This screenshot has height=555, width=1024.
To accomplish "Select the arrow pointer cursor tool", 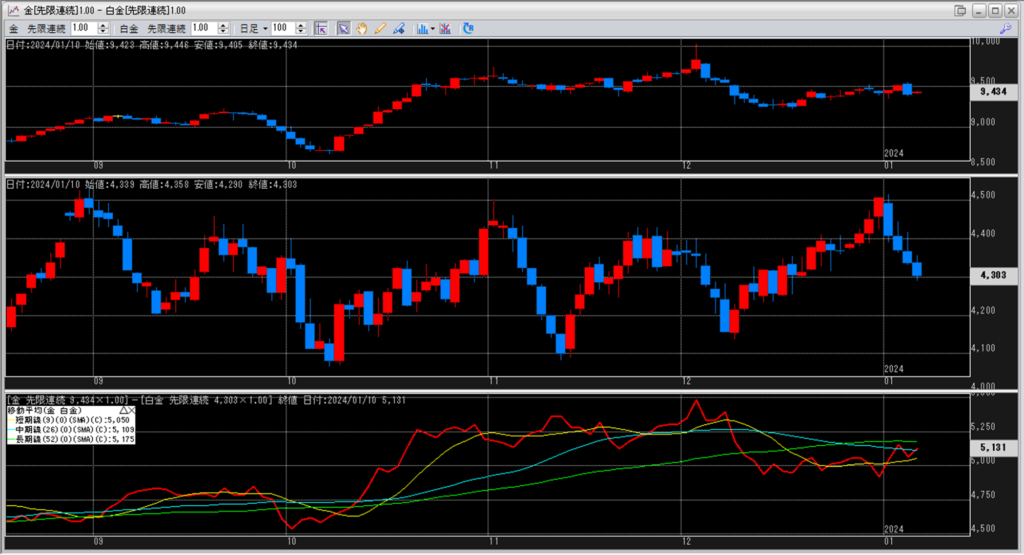I will pyautogui.click(x=343, y=28).
